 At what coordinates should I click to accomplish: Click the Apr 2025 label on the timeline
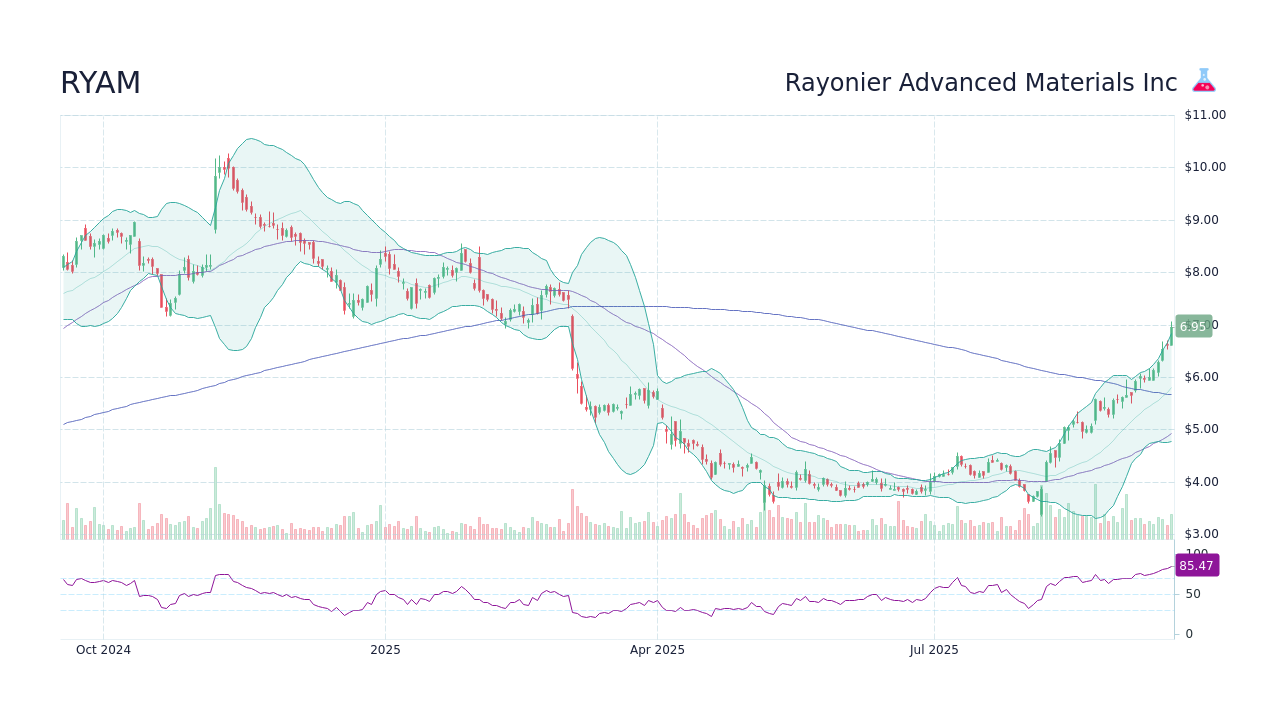[x=658, y=650]
